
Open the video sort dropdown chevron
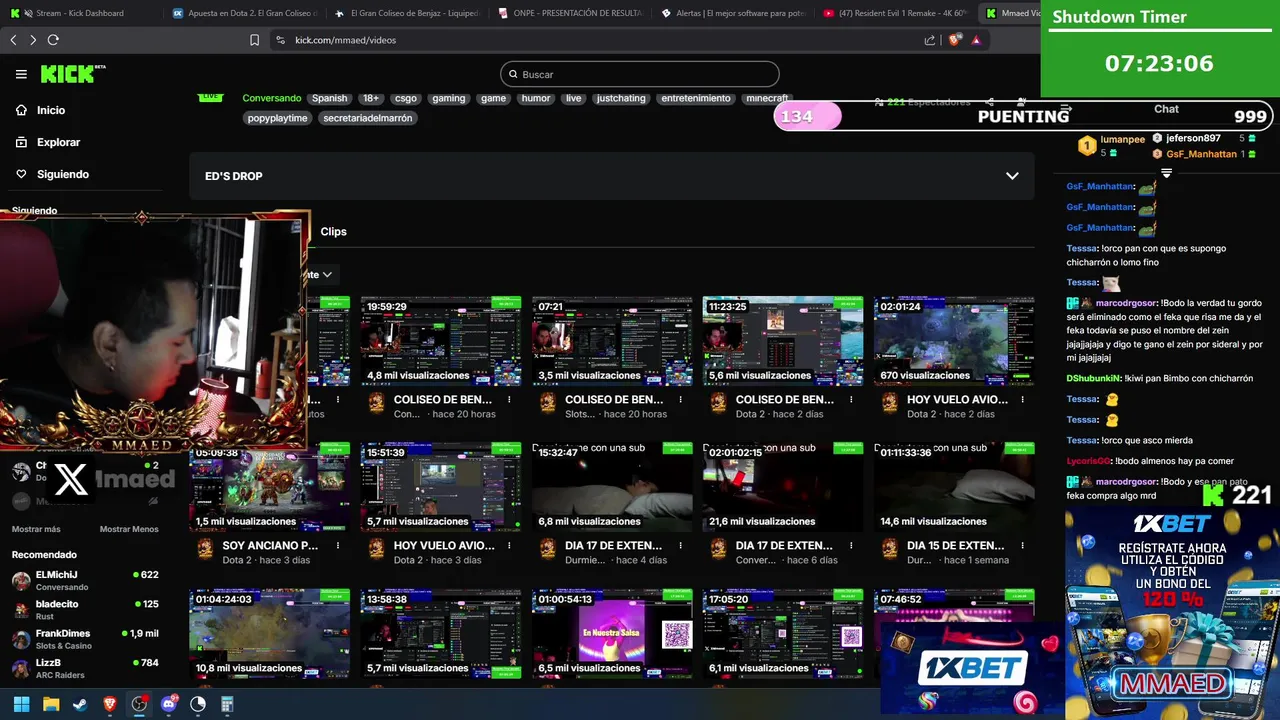click(326, 274)
